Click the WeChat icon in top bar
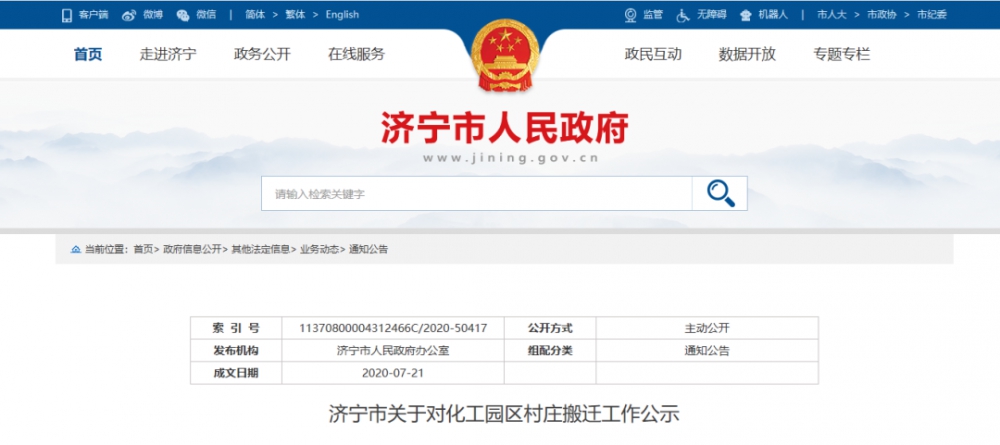1000x445 pixels. coord(182,15)
